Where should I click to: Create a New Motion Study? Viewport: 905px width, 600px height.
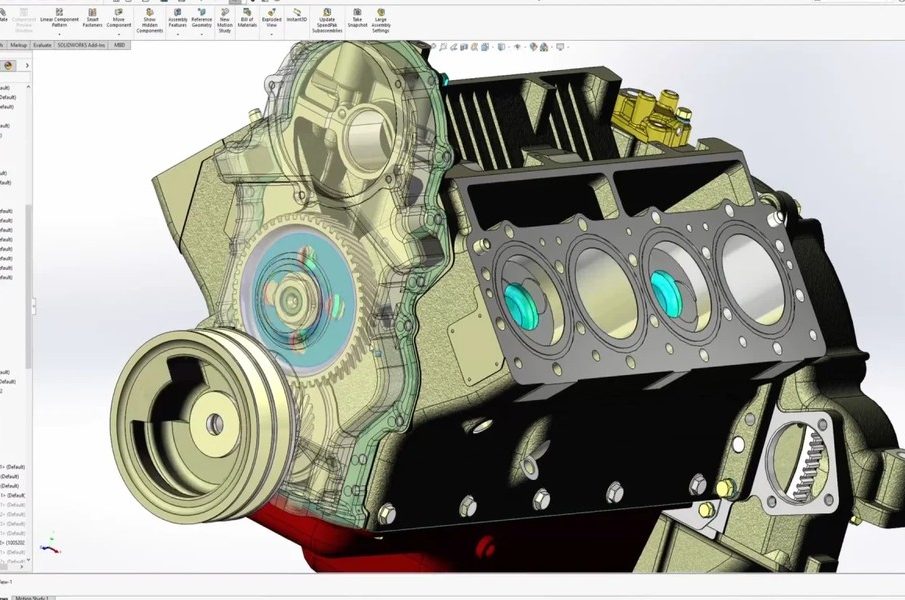pyautogui.click(x=224, y=20)
